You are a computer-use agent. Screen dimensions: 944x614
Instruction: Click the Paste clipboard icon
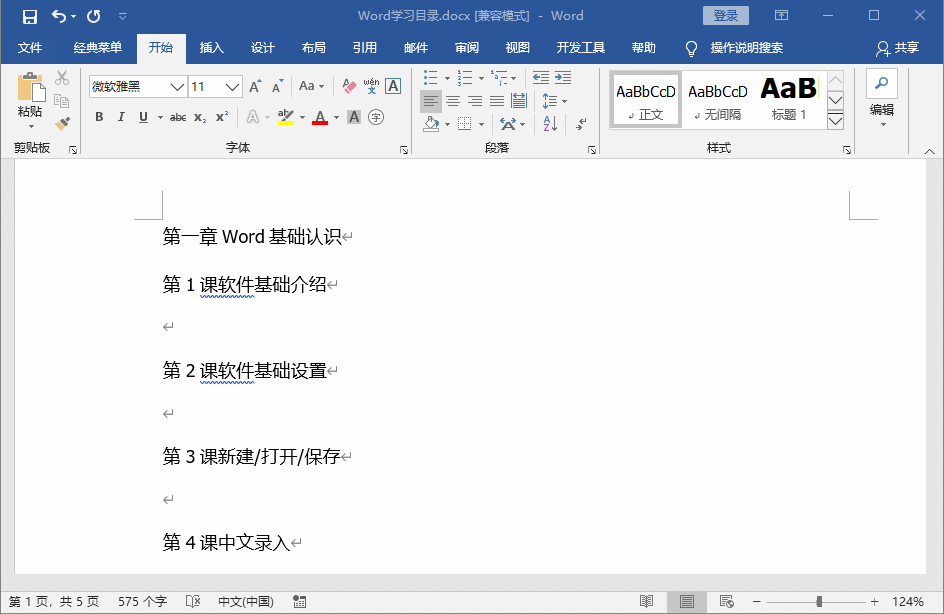(31, 87)
